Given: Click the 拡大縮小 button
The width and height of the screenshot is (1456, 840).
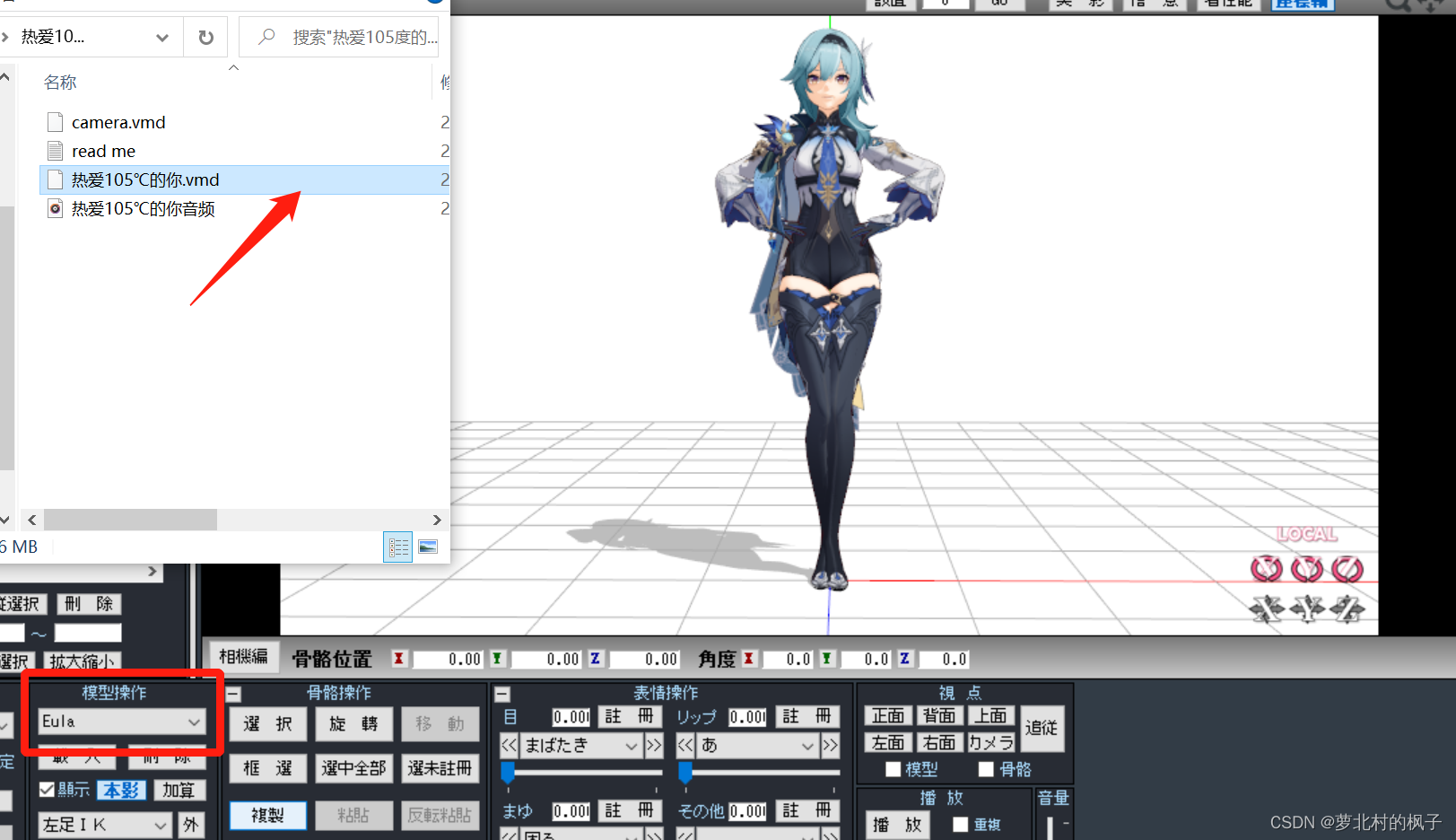Looking at the screenshot, I should 82,661.
